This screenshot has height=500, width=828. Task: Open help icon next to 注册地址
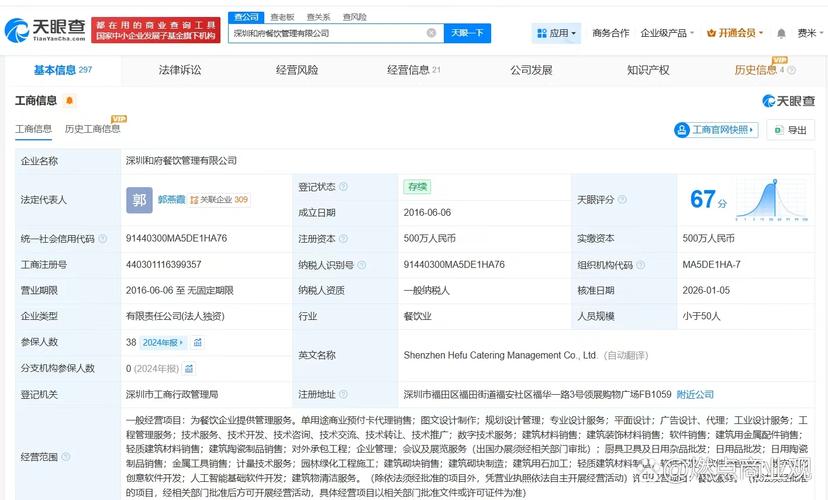pyautogui.click(x=343, y=394)
